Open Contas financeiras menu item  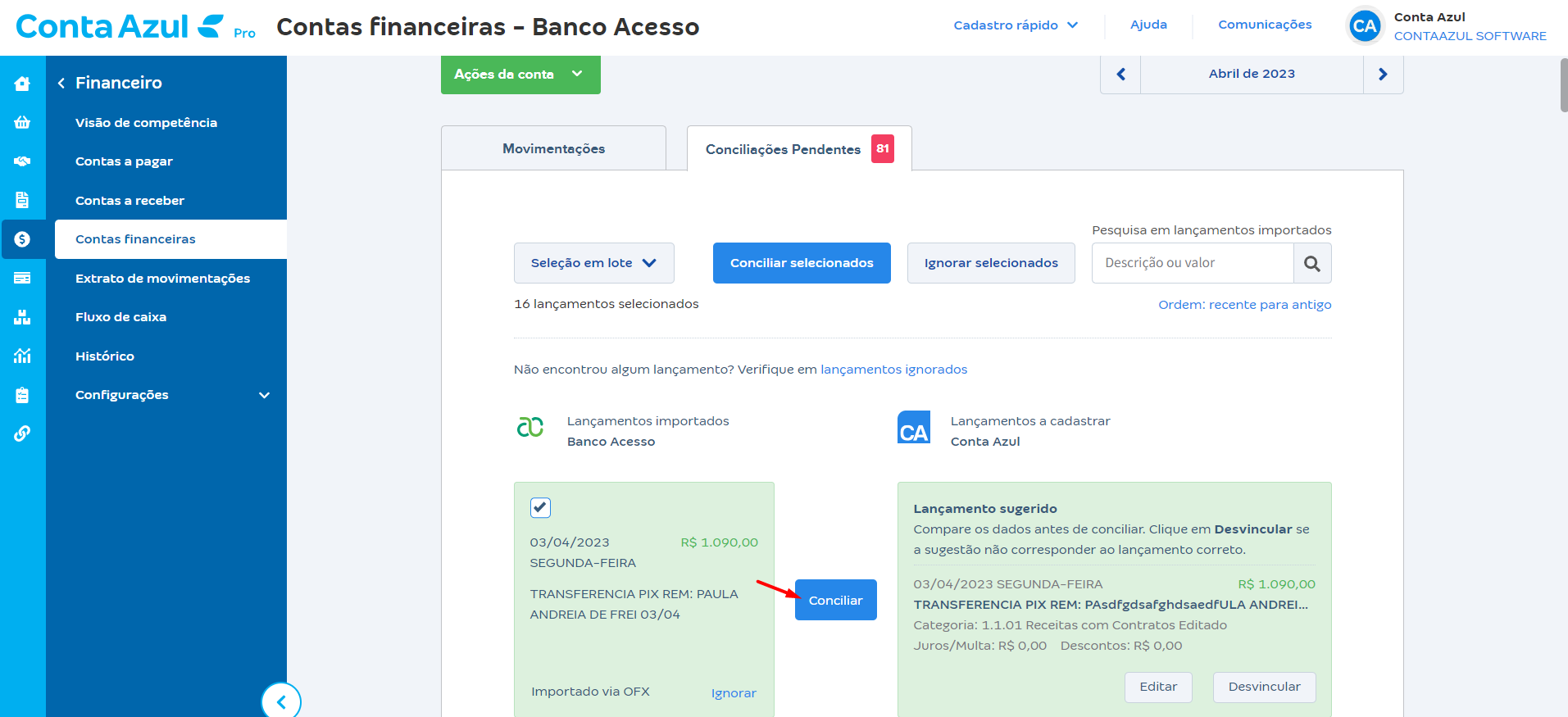coord(171,239)
